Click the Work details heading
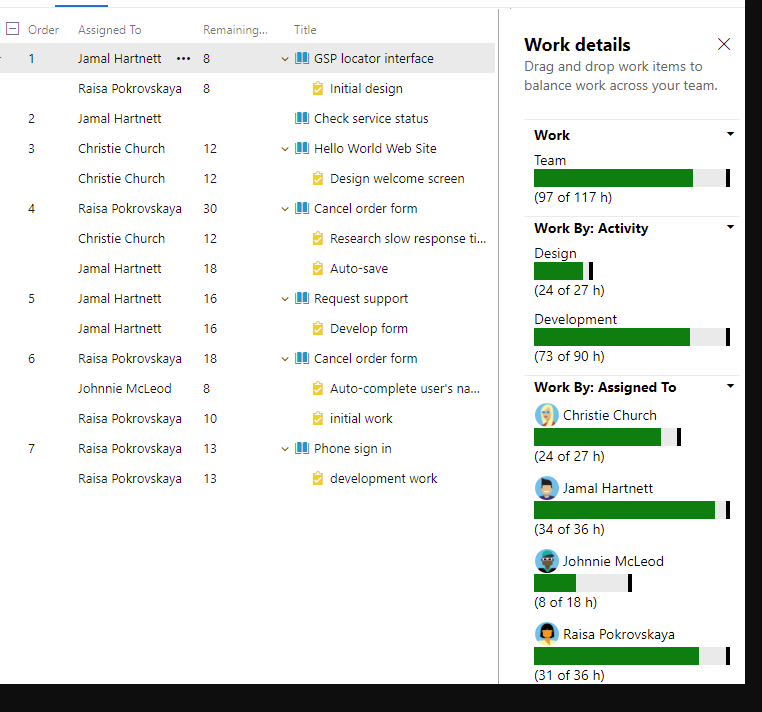The width and height of the screenshot is (762, 712). (577, 44)
